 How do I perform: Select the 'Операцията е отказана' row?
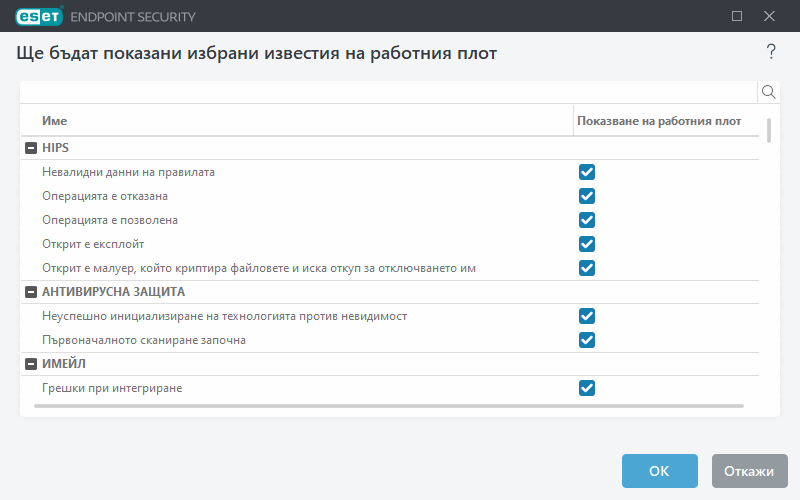(x=390, y=196)
